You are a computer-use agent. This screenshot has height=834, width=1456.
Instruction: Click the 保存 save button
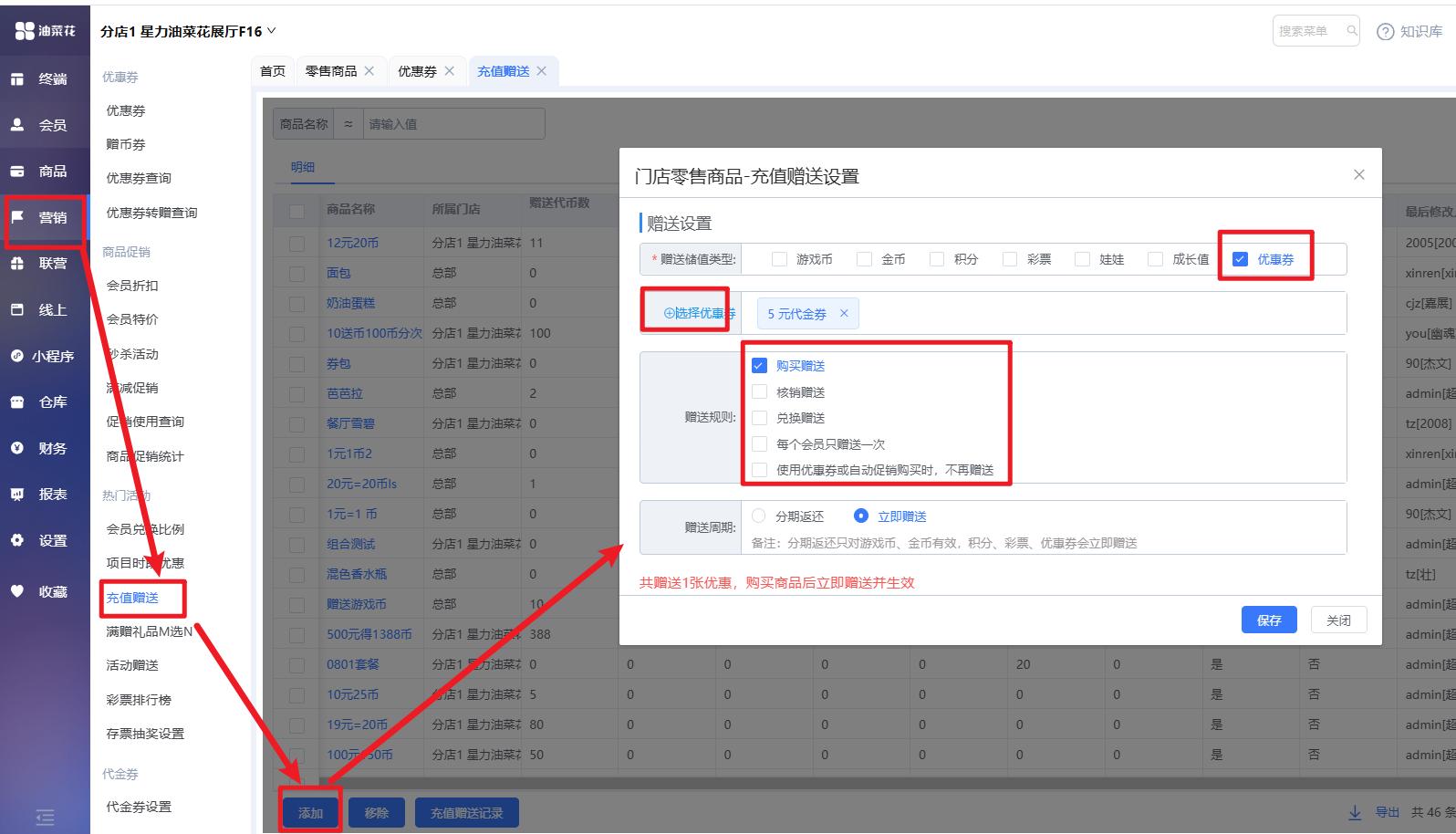click(1269, 620)
